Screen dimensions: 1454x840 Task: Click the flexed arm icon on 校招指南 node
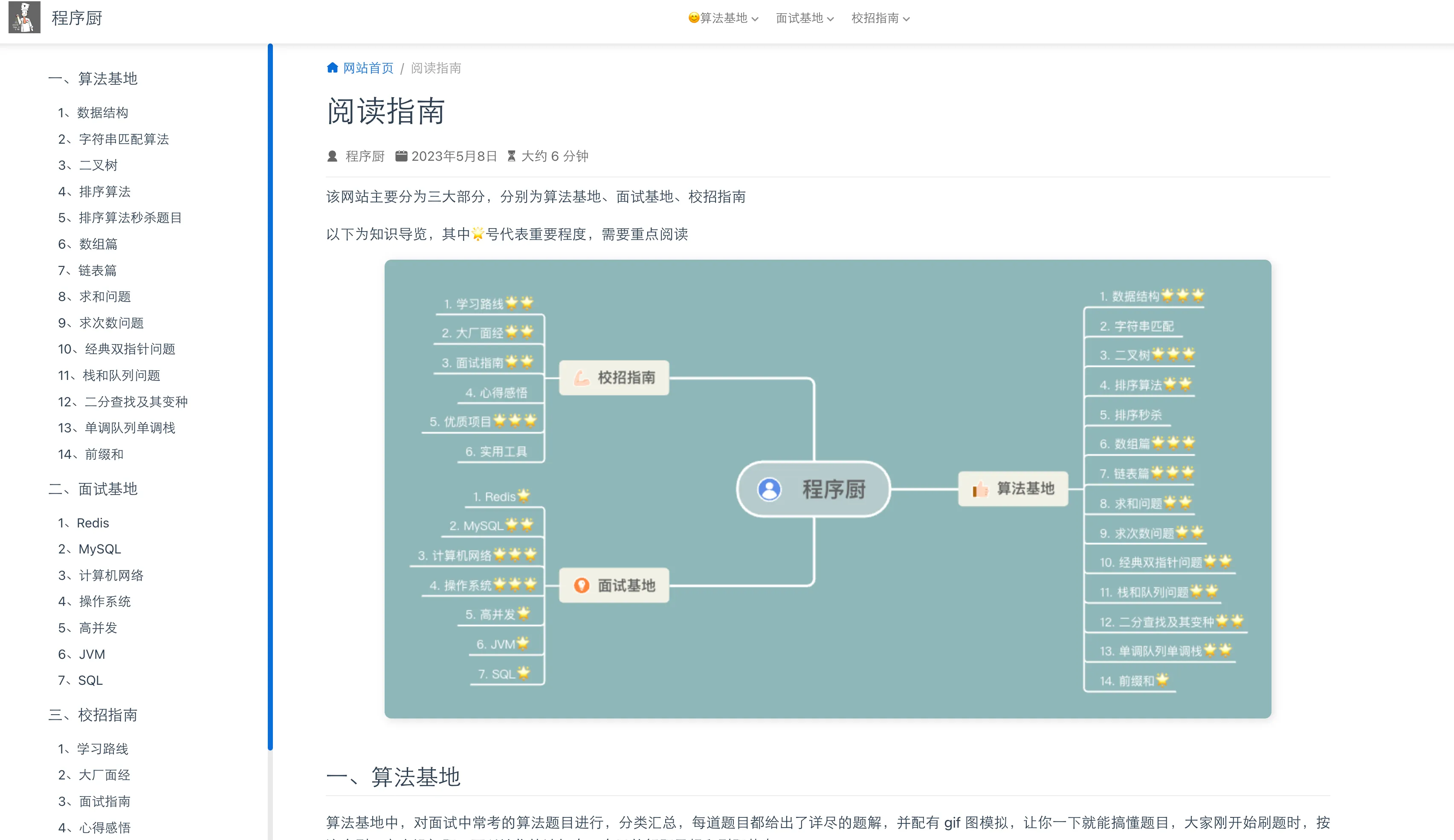point(581,378)
